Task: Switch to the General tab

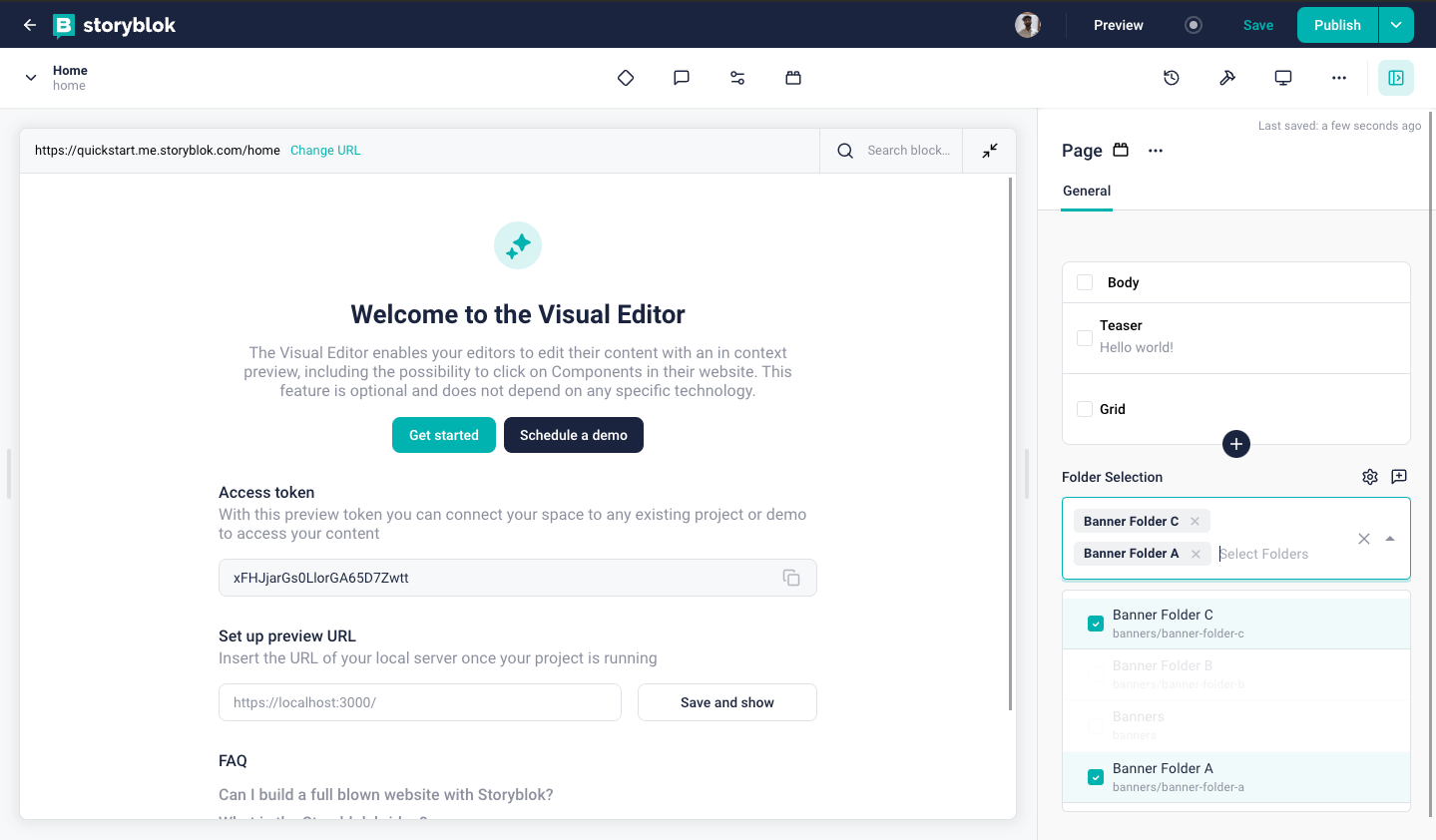Action: point(1087,191)
